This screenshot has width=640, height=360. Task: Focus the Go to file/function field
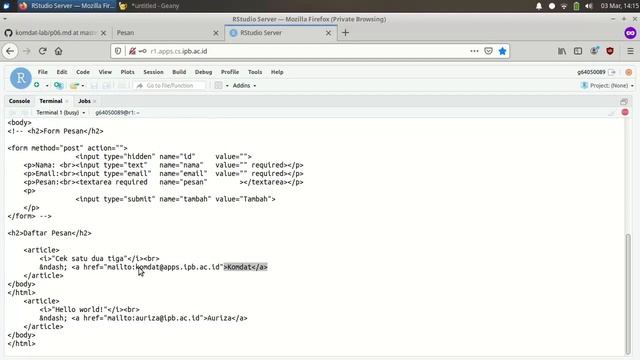pos(170,86)
